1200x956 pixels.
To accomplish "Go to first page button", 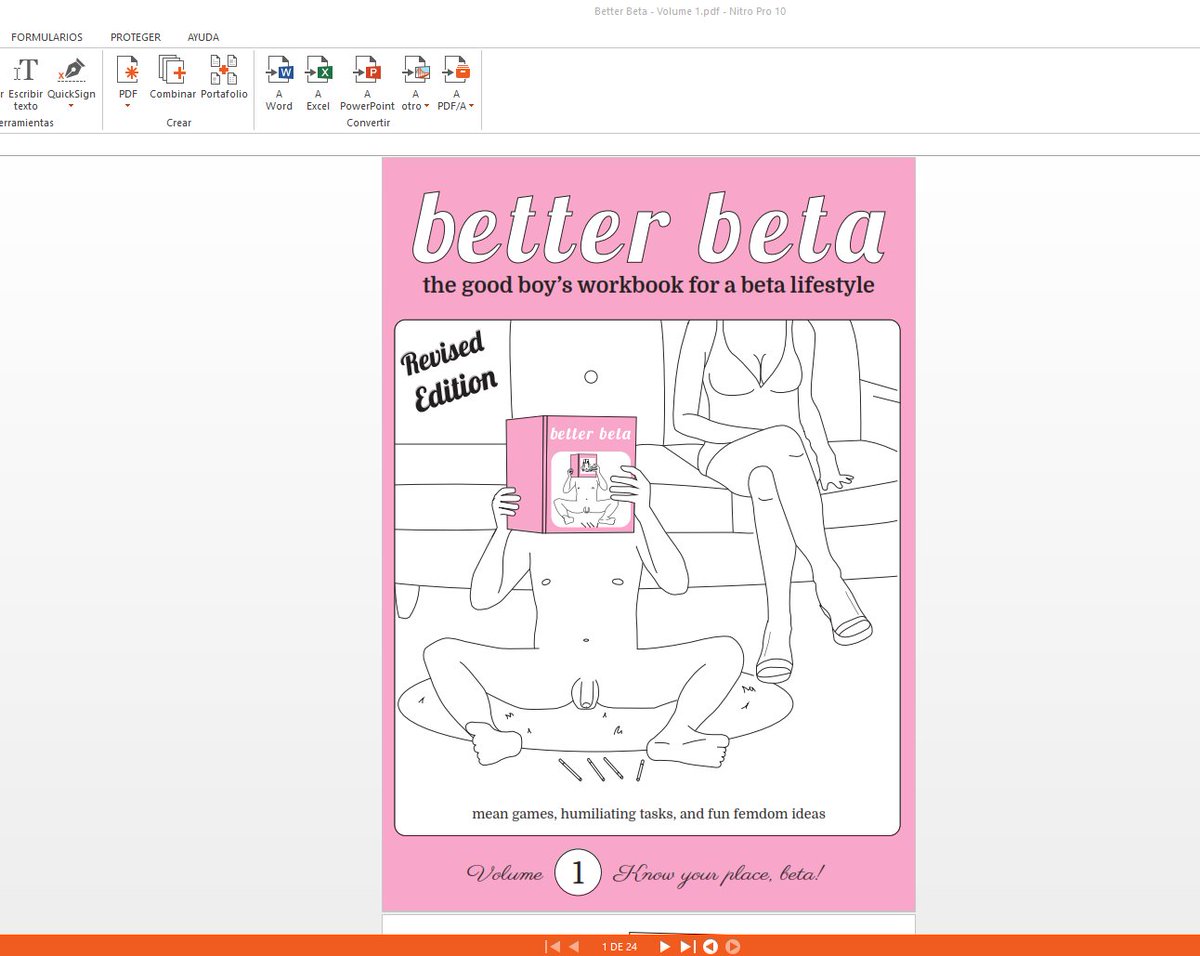I will 552,946.
